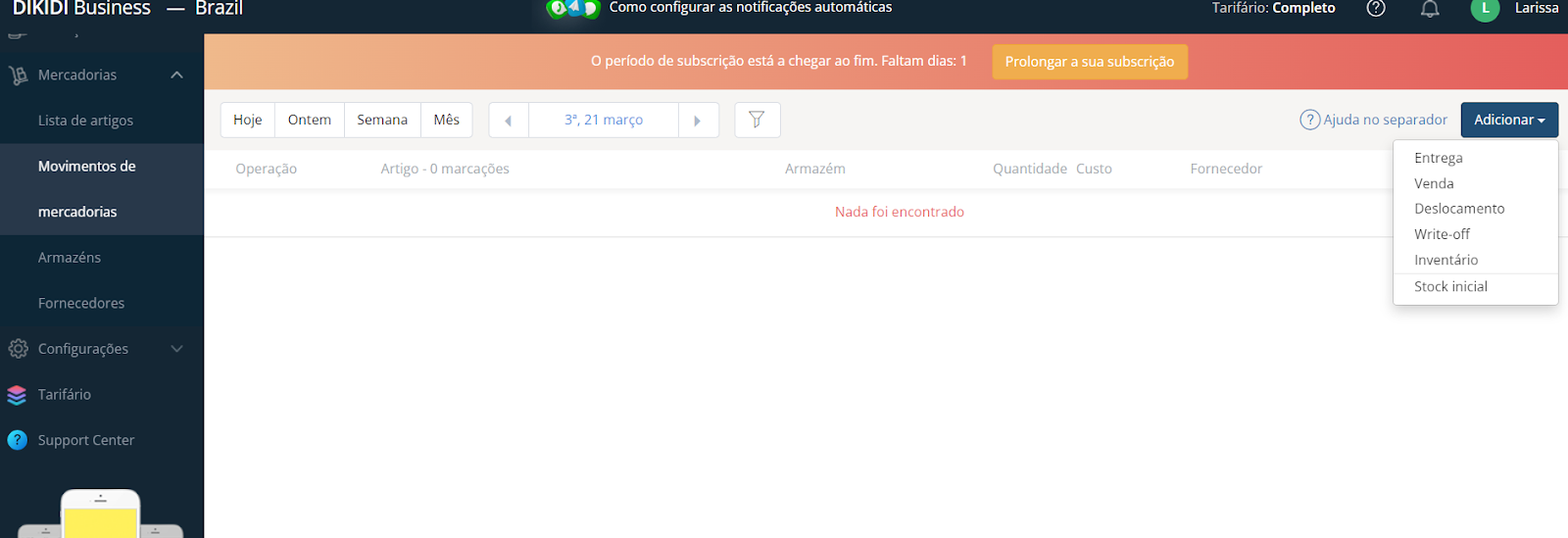Click the Nada foi encontrado message
This screenshot has width=1568, height=538.
click(900, 212)
